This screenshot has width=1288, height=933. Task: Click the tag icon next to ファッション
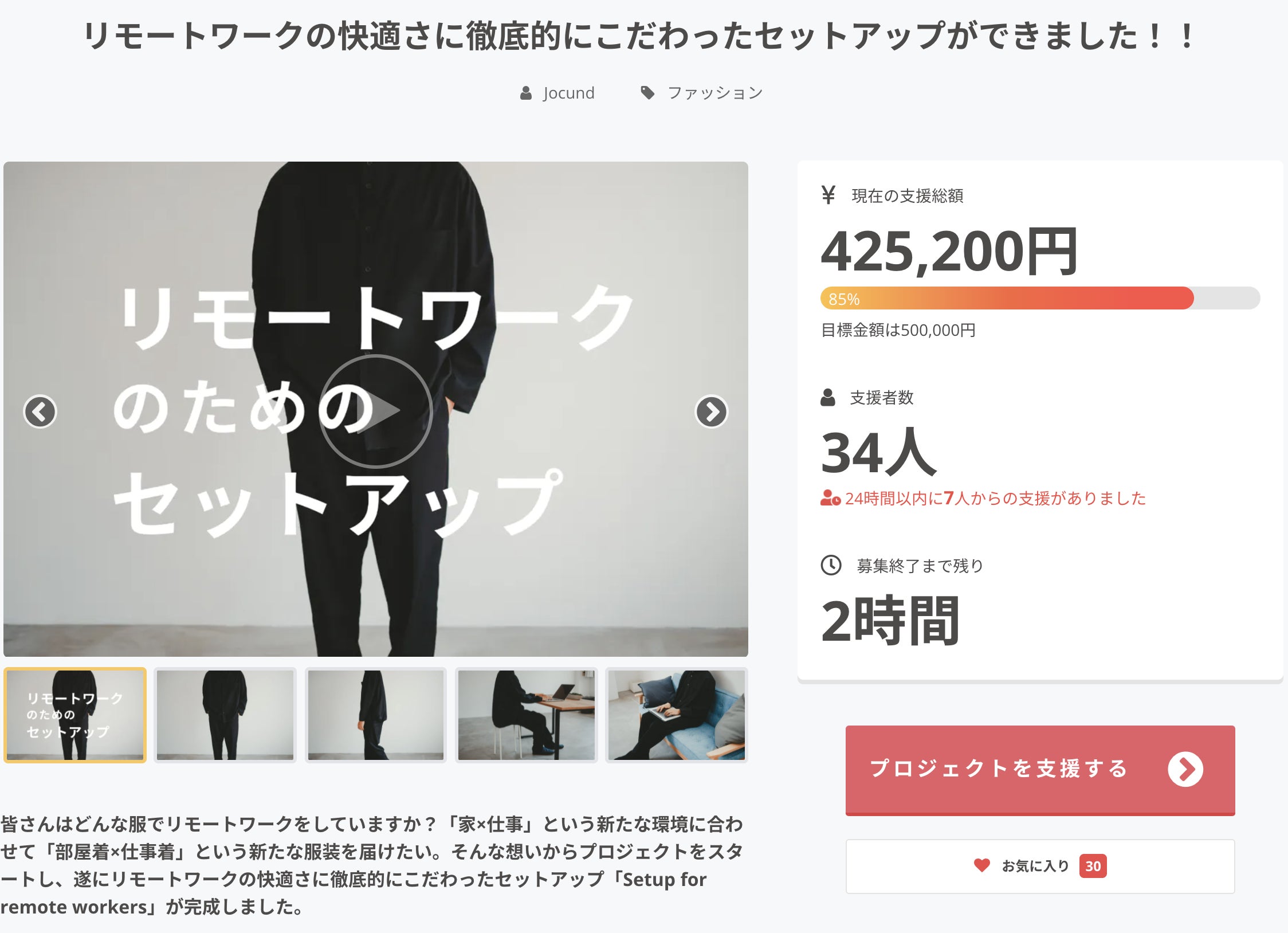point(647,93)
